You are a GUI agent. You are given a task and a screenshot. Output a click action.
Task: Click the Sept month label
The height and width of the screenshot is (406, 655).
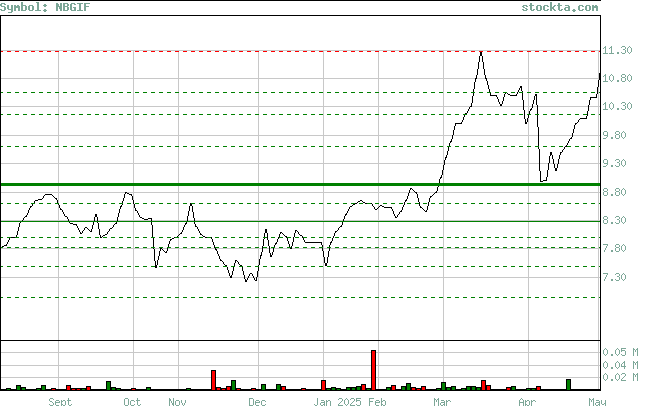pos(60,401)
